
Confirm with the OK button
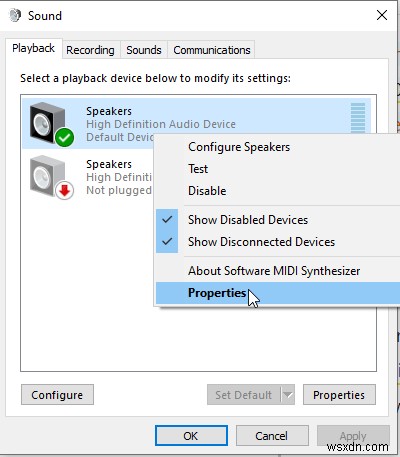pyautogui.click(x=191, y=436)
